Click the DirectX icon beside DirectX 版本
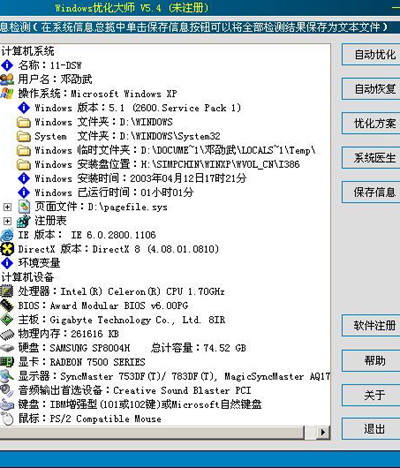The width and height of the screenshot is (400, 468). tap(7, 249)
